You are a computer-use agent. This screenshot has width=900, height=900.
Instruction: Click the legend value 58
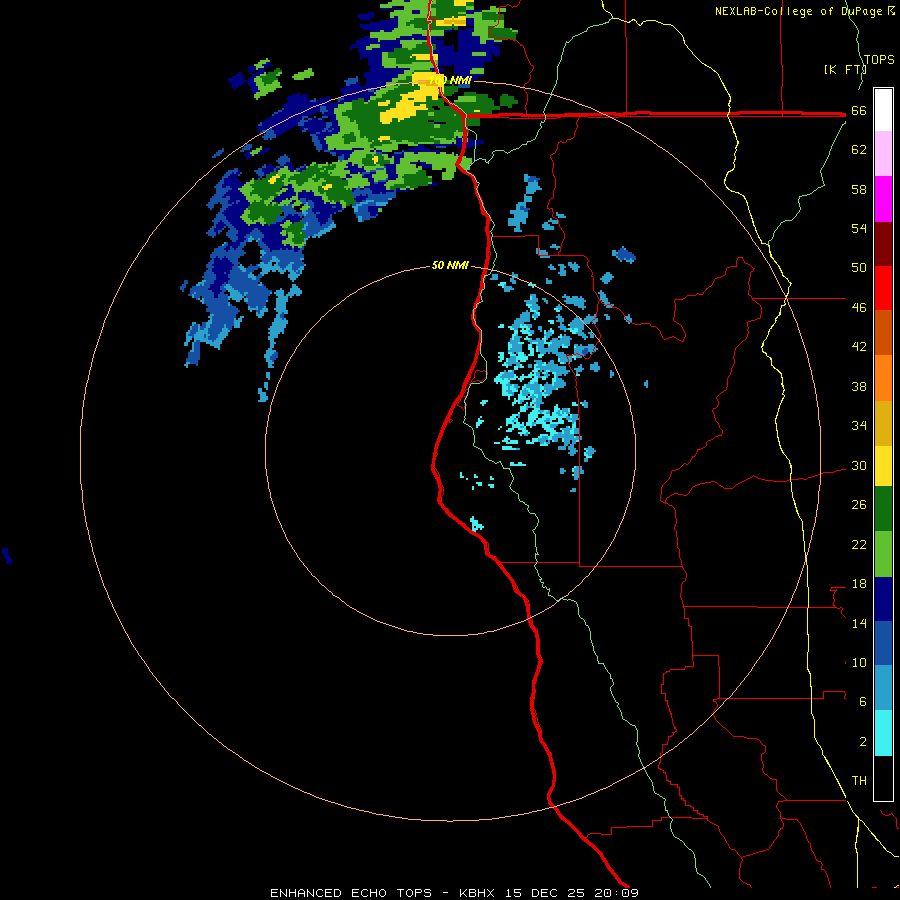click(859, 189)
